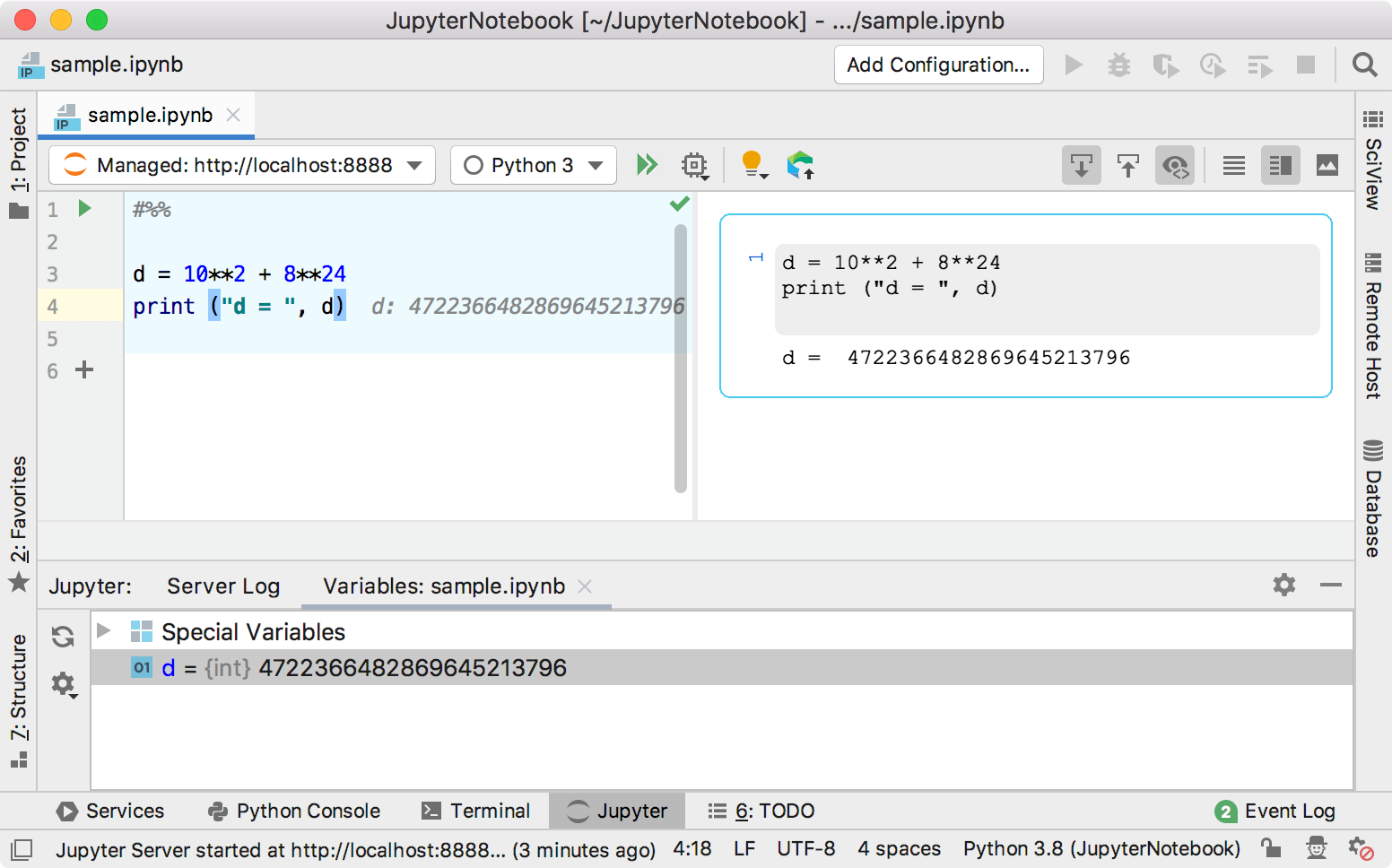This screenshot has height=868, width=1392.
Task: Open the 1: Project side panel
Action: [x=19, y=163]
